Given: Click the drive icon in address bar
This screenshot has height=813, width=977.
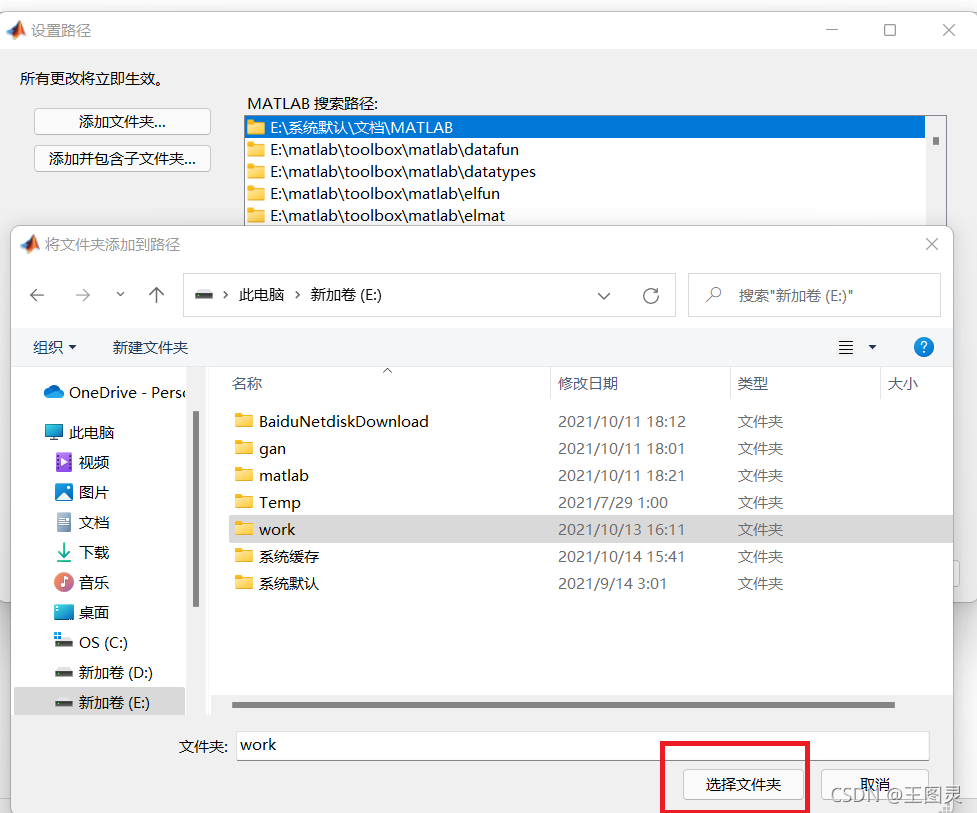Looking at the screenshot, I should click(204, 295).
